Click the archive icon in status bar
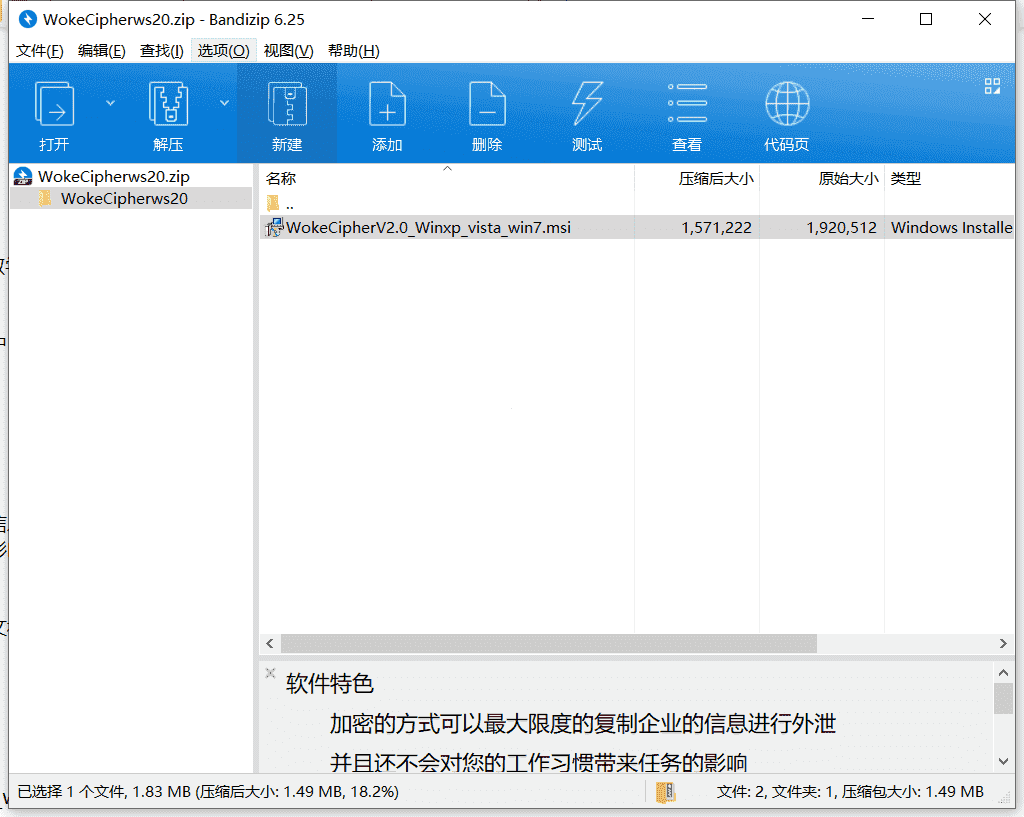Viewport: 1024px width, 817px height. click(x=665, y=792)
